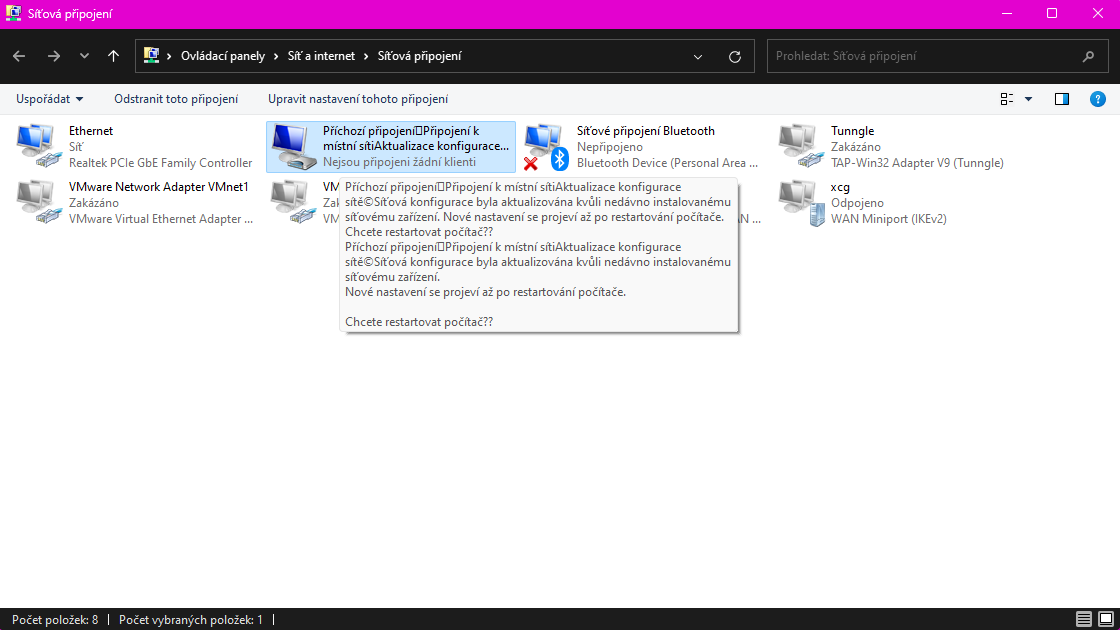Expand the change view options arrow
Viewport: 1120px width, 630px height.
(x=1028, y=99)
